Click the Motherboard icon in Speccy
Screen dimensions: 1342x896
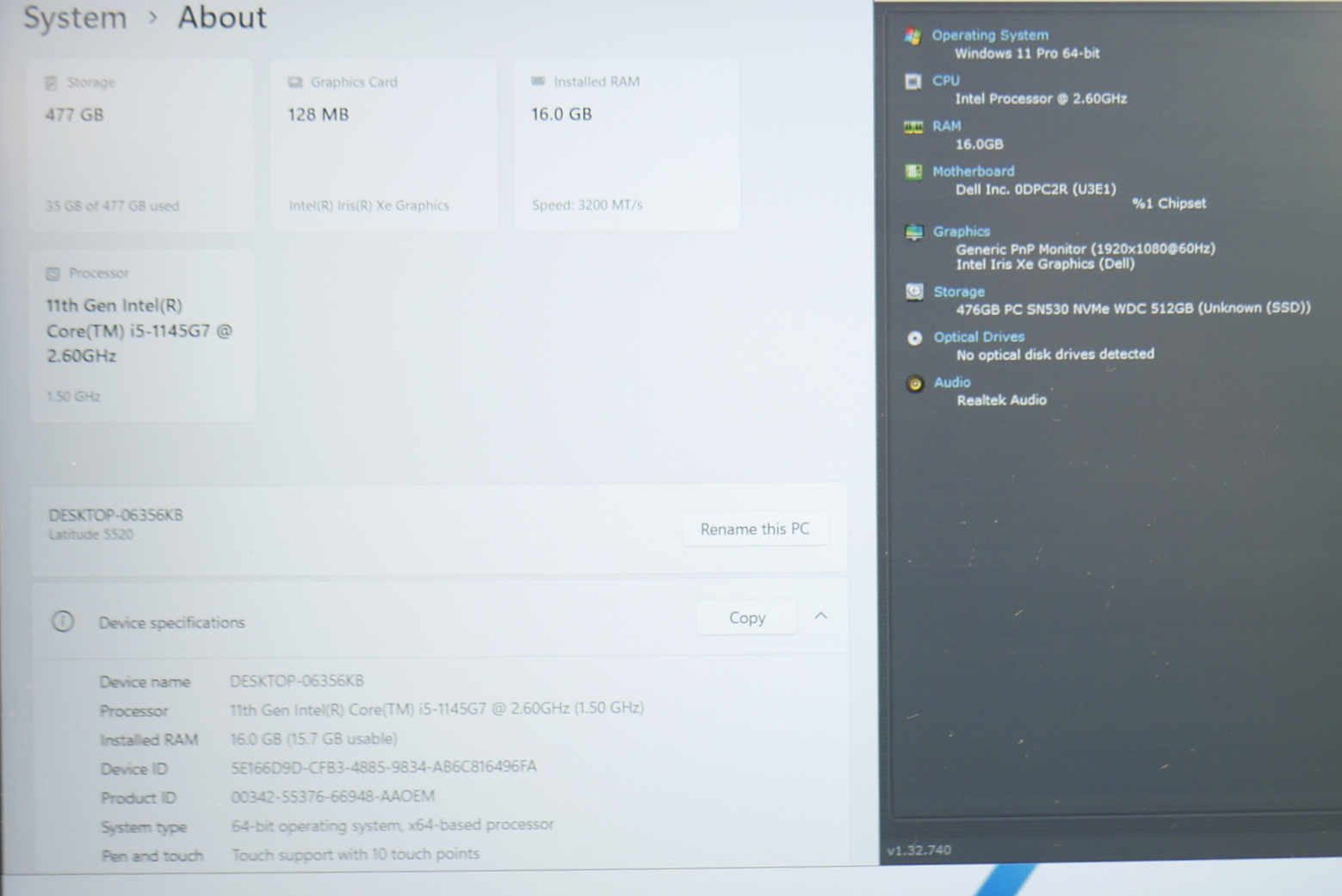point(913,172)
